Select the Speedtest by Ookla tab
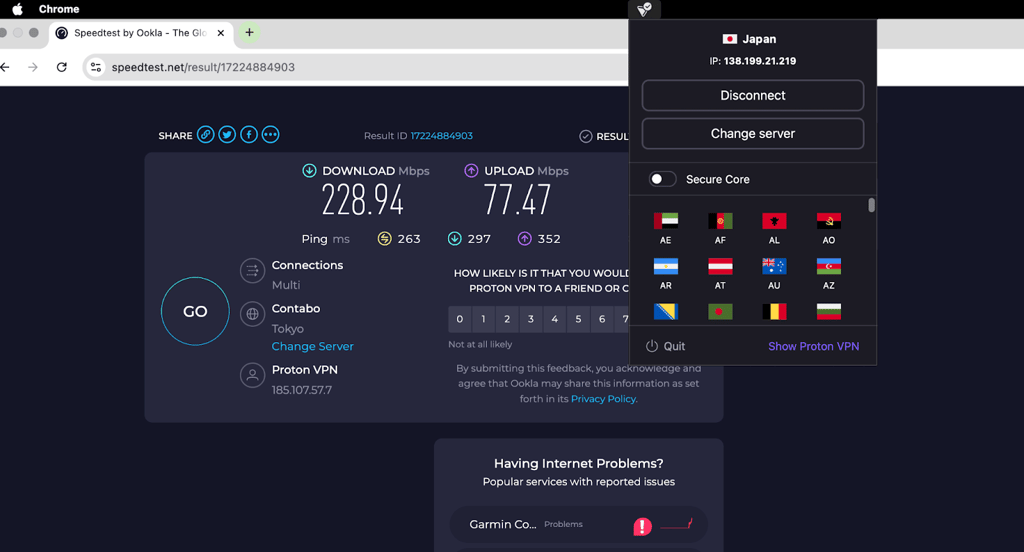1024x552 pixels. [140, 33]
